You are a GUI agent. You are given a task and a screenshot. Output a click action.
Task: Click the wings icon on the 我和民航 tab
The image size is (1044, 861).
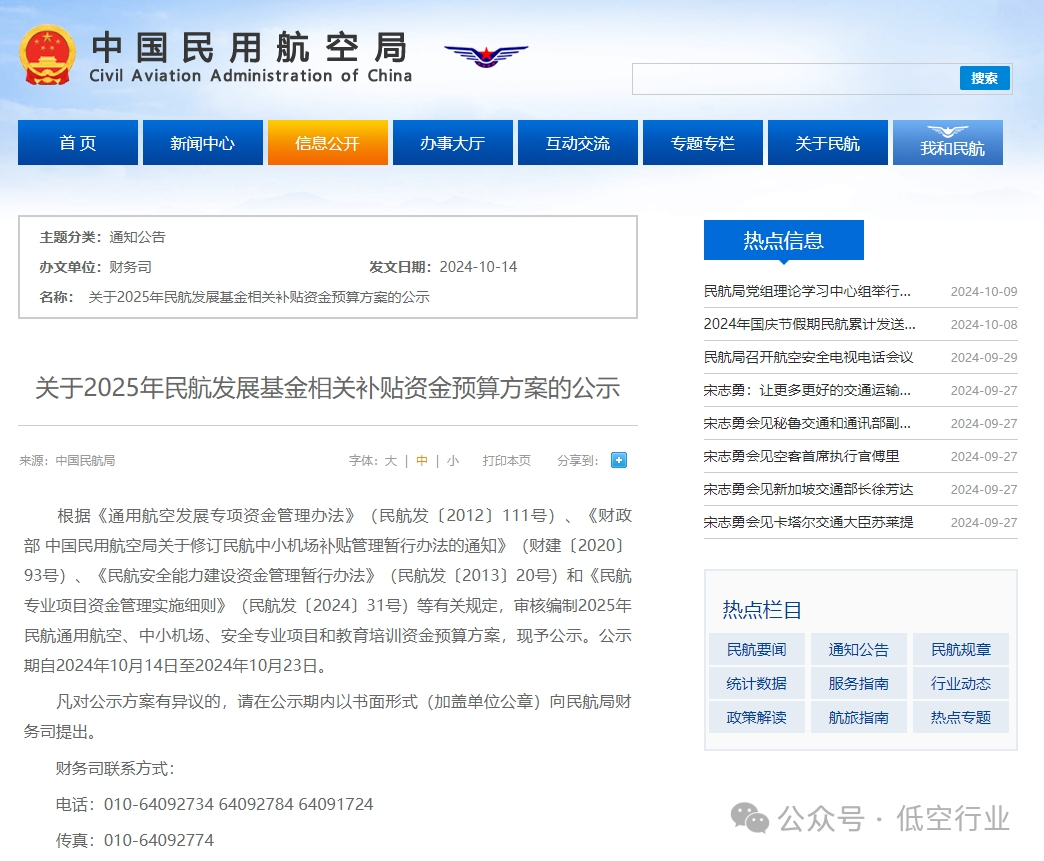(x=946, y=129)
